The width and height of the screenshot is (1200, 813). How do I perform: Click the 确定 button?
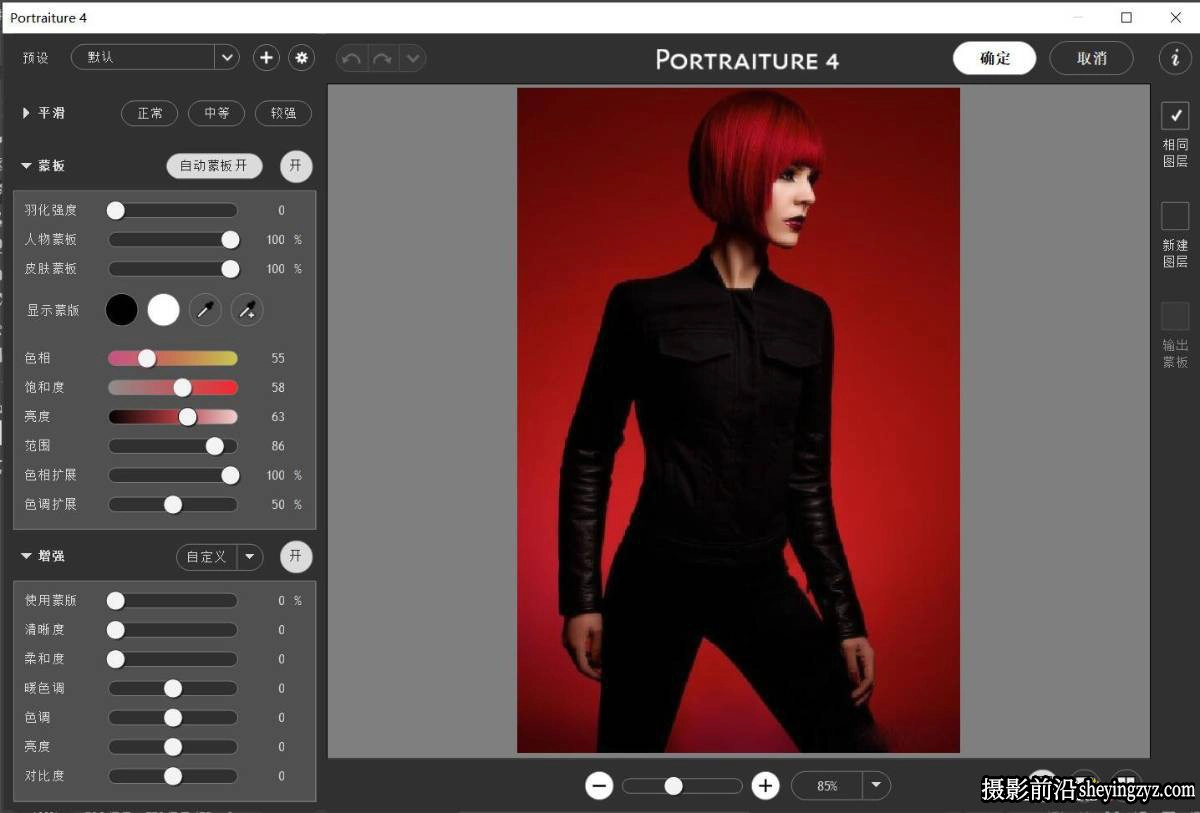tap(995, 58)
